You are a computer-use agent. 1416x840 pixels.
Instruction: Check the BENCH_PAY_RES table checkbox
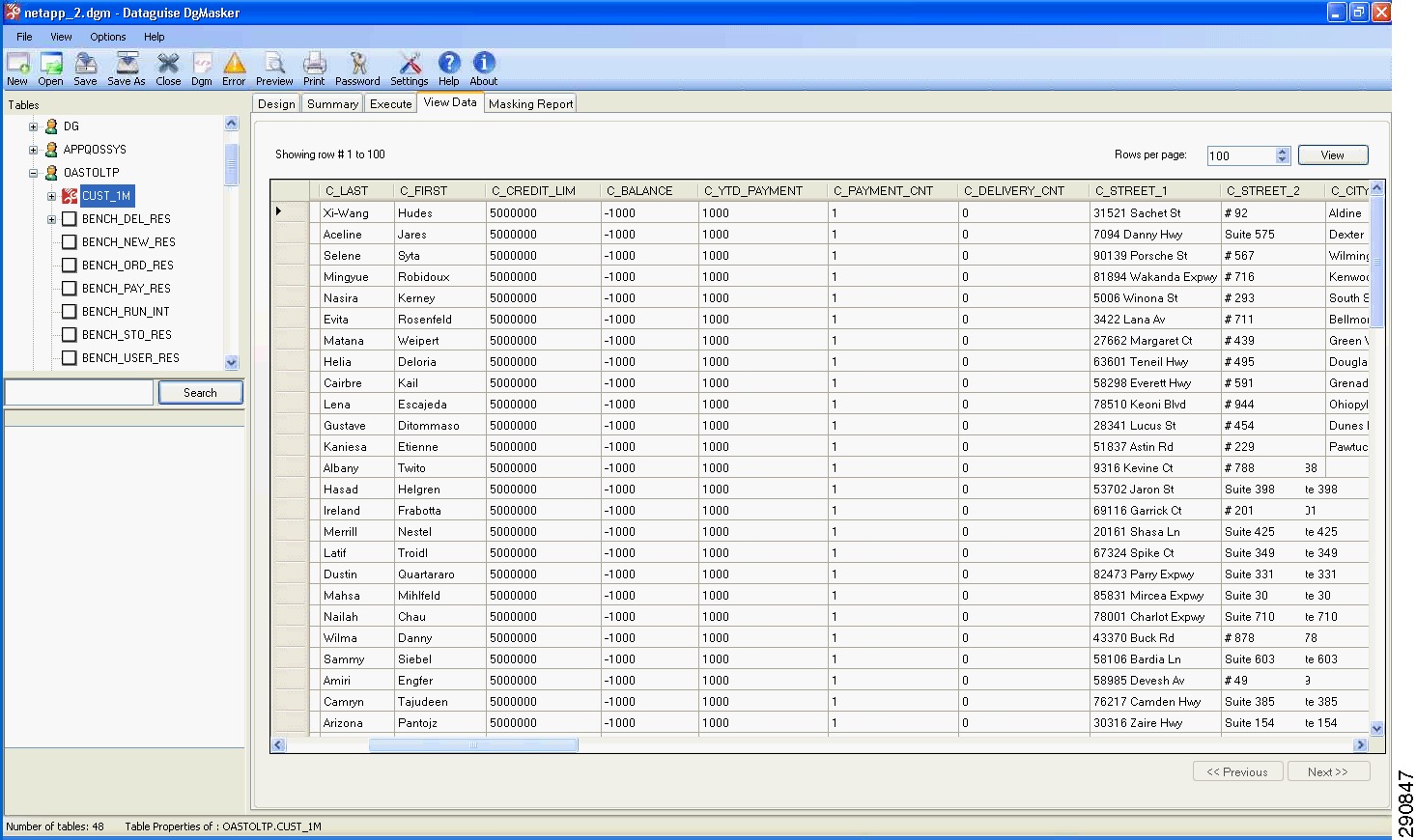[70, 289]
